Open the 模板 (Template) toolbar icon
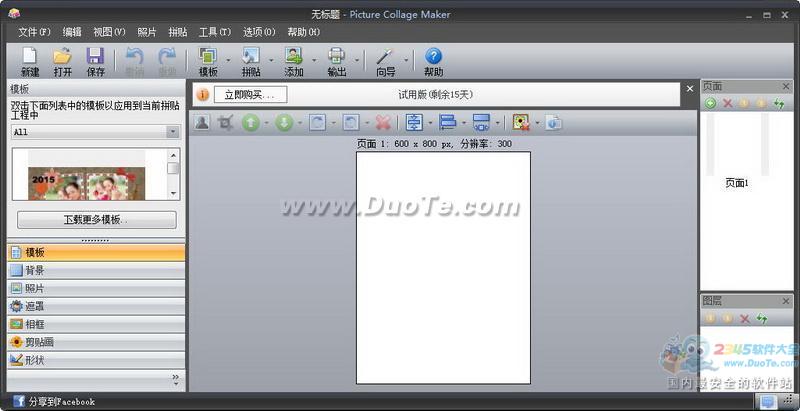This screenshot has width=800, height=411. point(208,56)
